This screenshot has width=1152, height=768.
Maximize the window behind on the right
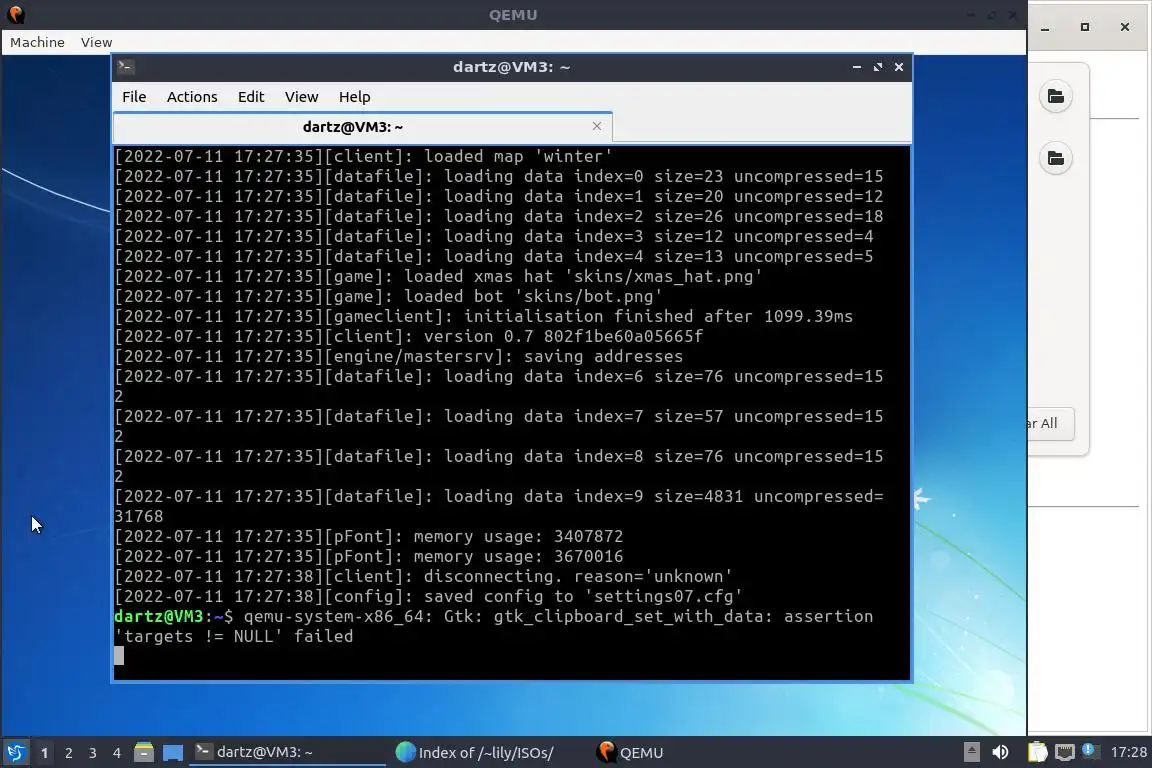[x=1084, y=27]
